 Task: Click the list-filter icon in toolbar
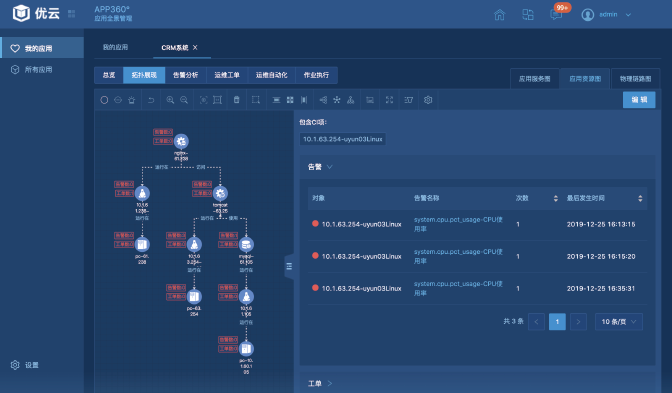(408, 100)
